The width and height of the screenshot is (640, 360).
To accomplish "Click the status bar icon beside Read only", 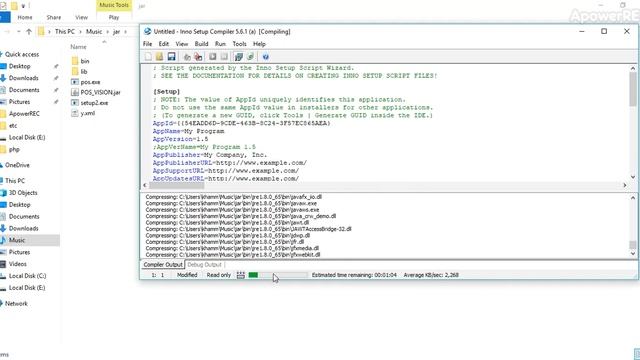I will [241, 275].
